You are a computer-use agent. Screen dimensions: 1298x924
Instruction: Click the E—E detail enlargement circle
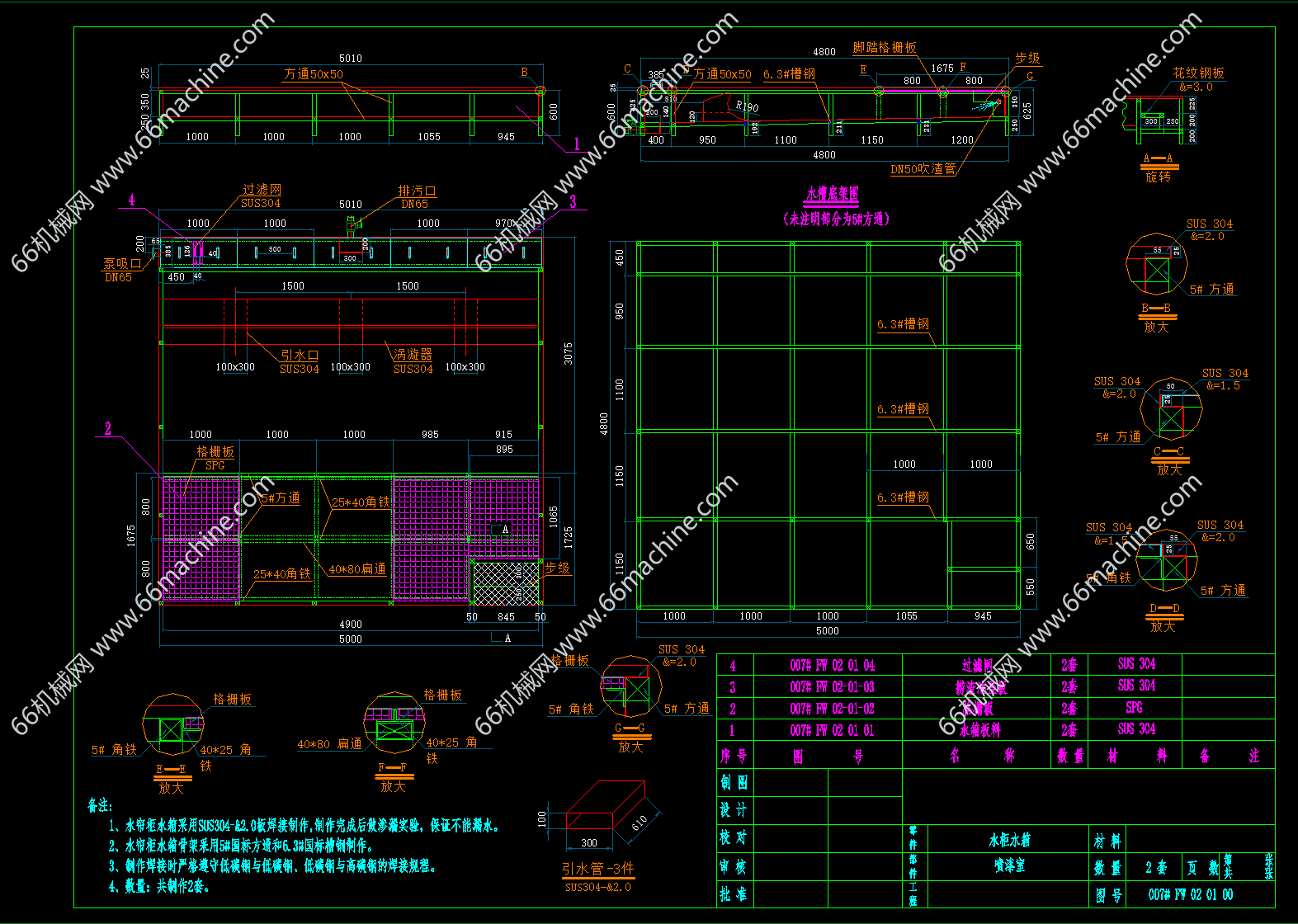(x=172, y=725)
